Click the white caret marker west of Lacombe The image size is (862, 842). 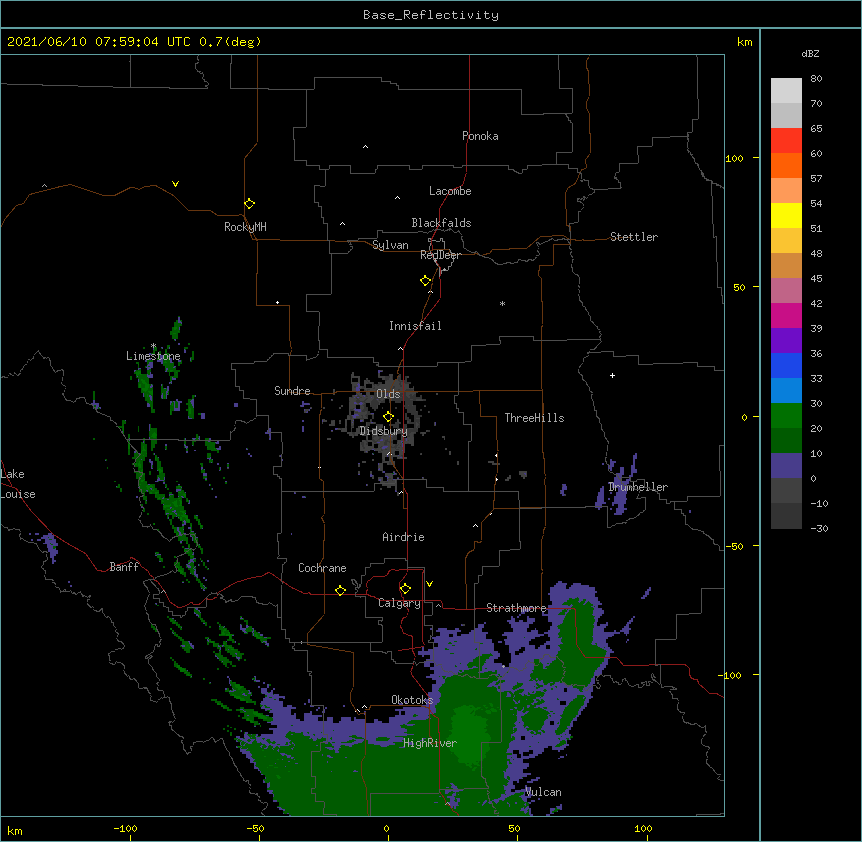(397, 198)
